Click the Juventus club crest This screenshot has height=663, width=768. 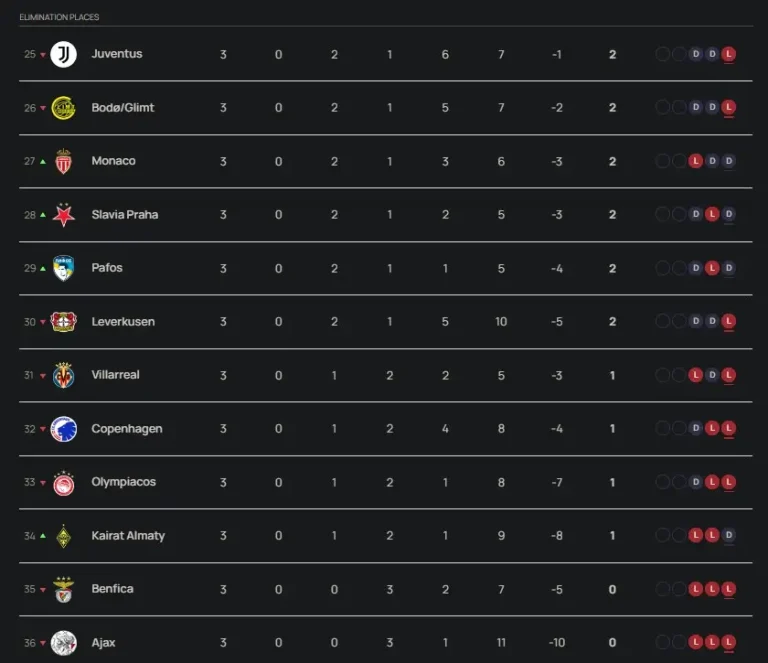(64, 54)
